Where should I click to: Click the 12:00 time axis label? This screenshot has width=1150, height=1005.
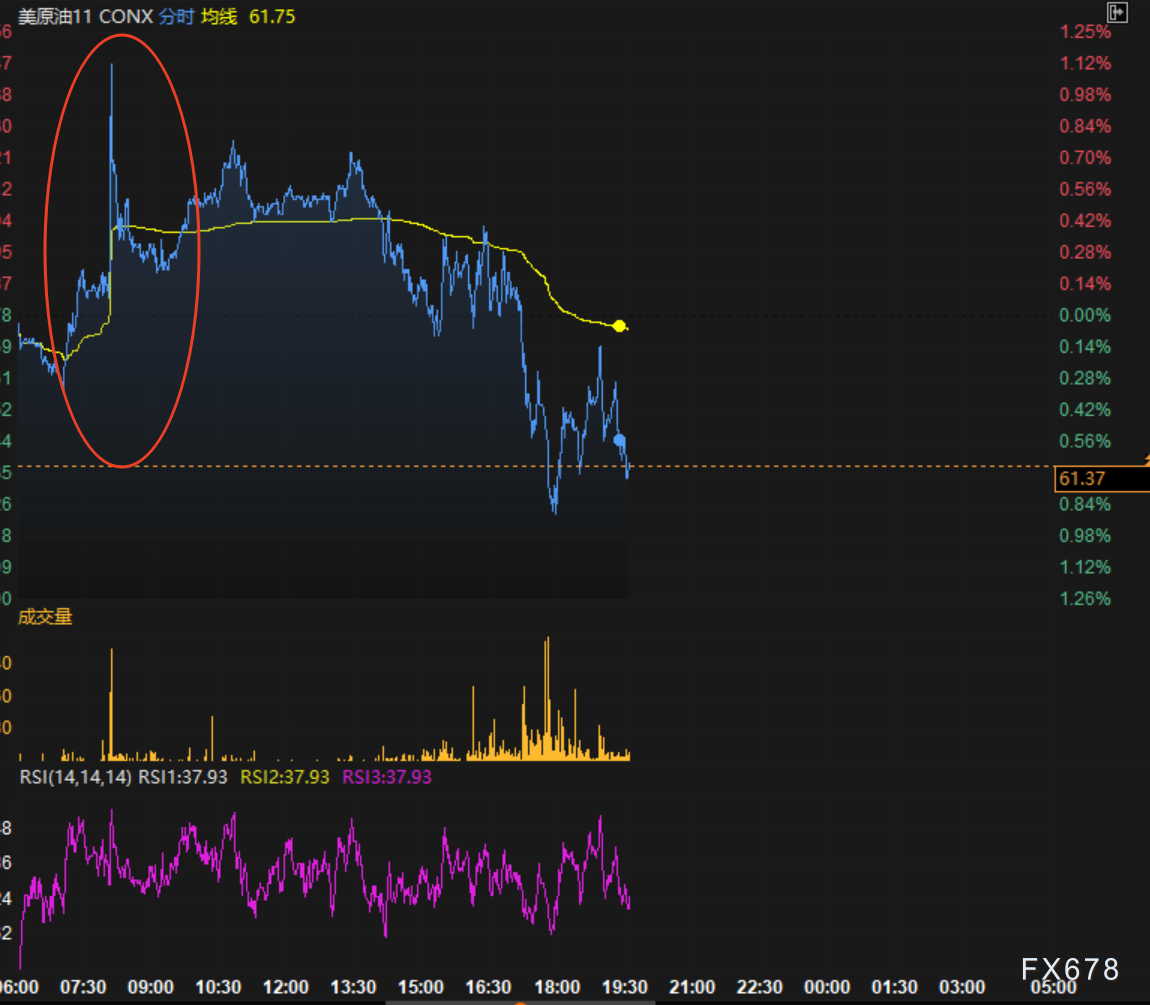click(286, 987)
